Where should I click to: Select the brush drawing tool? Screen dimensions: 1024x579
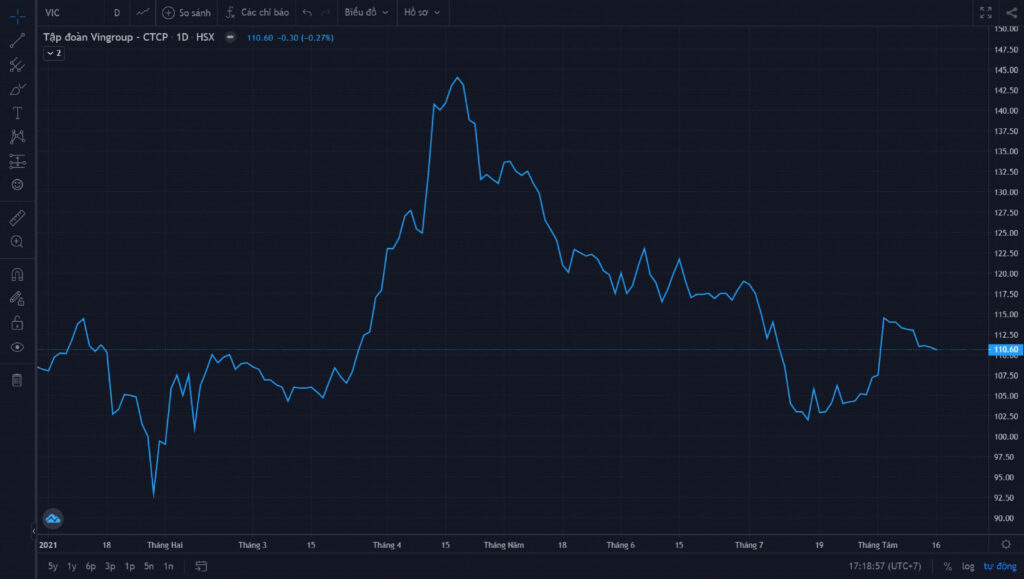18,89
